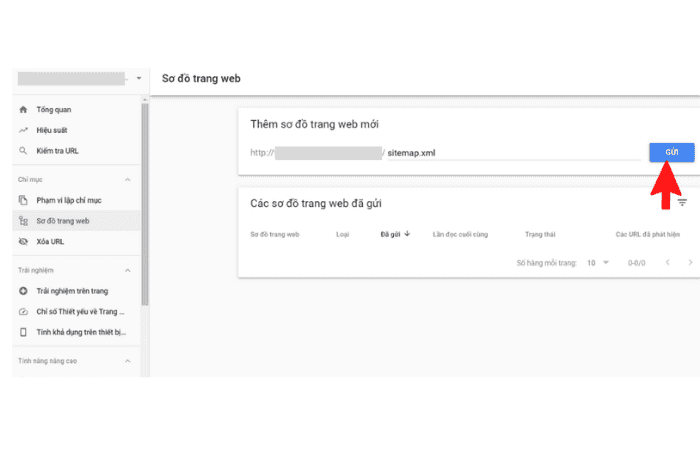
Task: Click the Số hàng mỗi trang label
Action: click(x=546, y=263)
